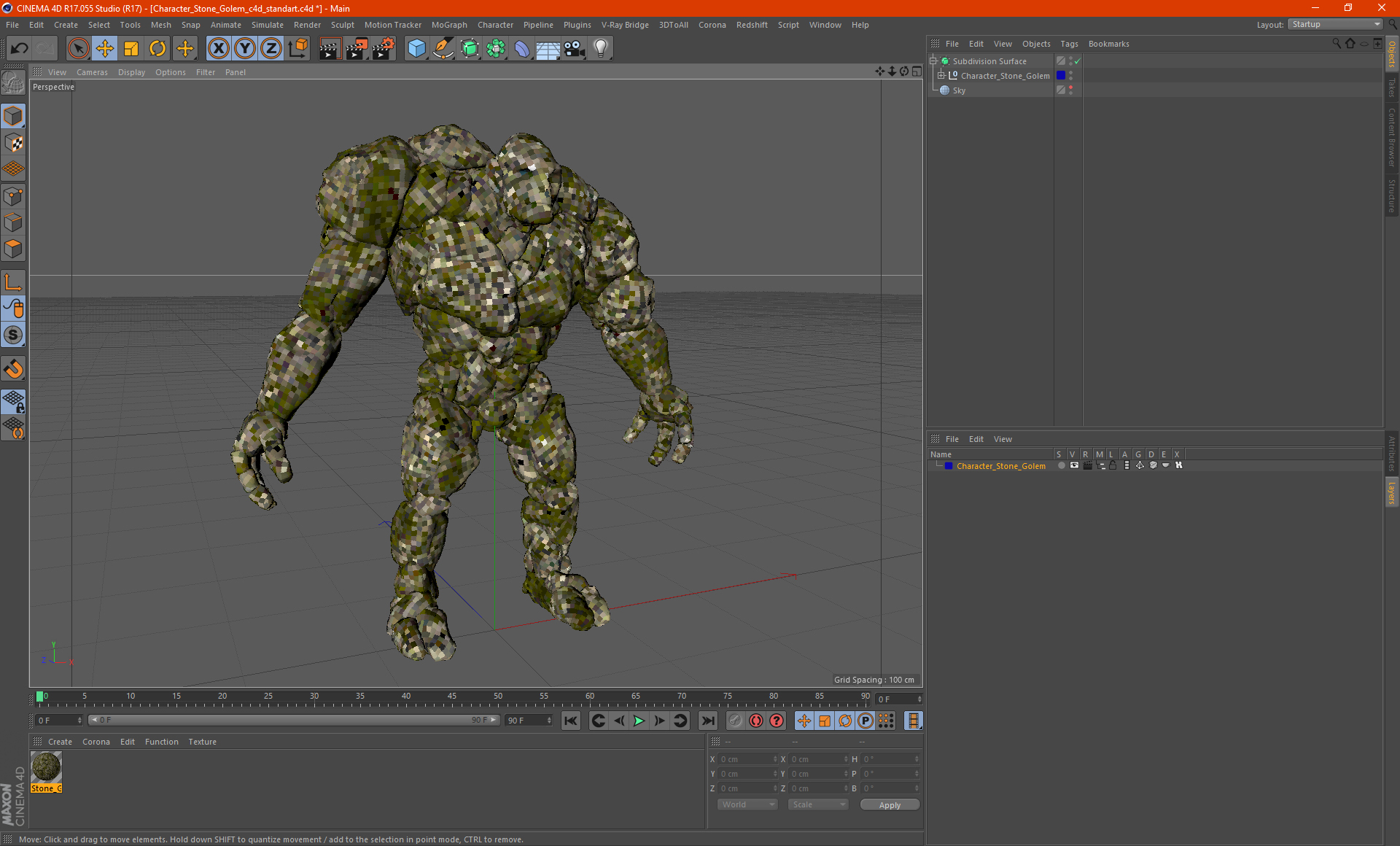Screen dimensions: 1400x846
Task: Toggle Sky object visibility dots
Action: pos(1070,90)
